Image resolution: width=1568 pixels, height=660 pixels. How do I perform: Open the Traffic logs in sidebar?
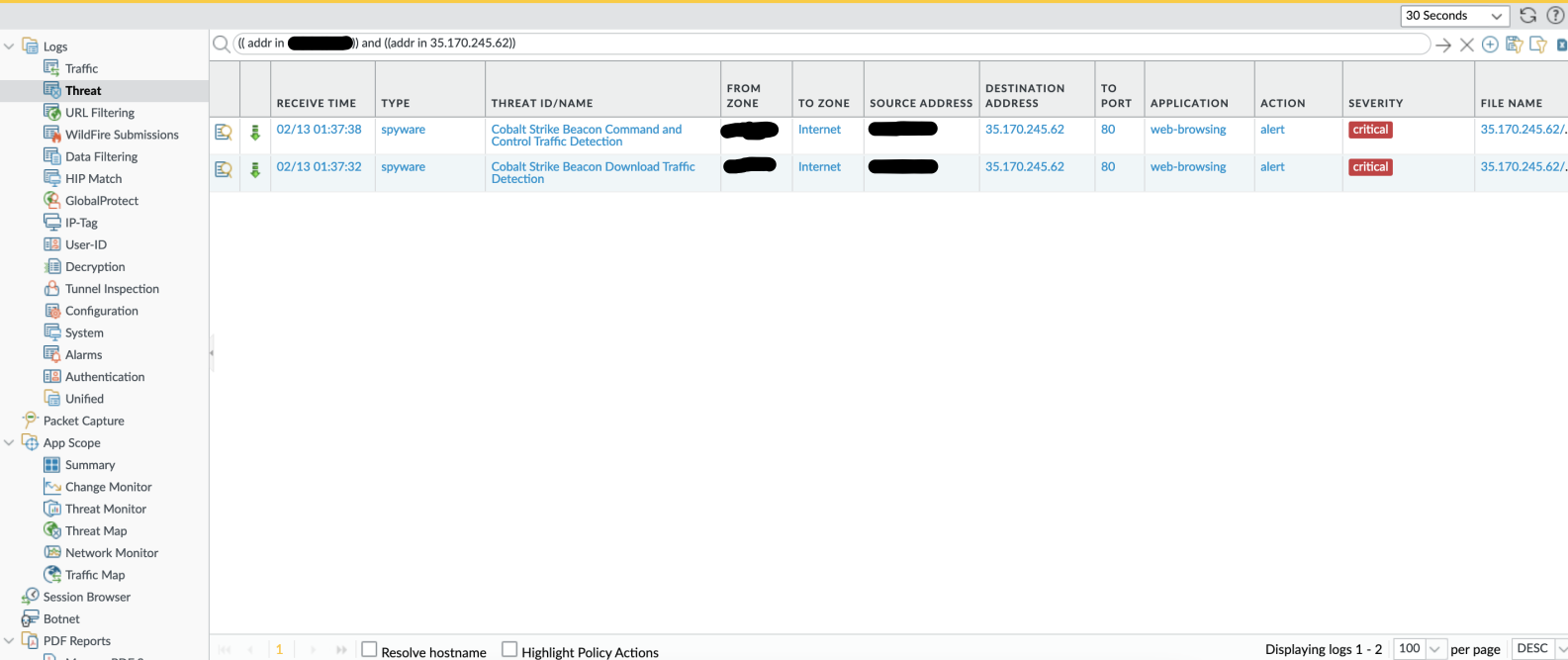(x=81, y=68)
